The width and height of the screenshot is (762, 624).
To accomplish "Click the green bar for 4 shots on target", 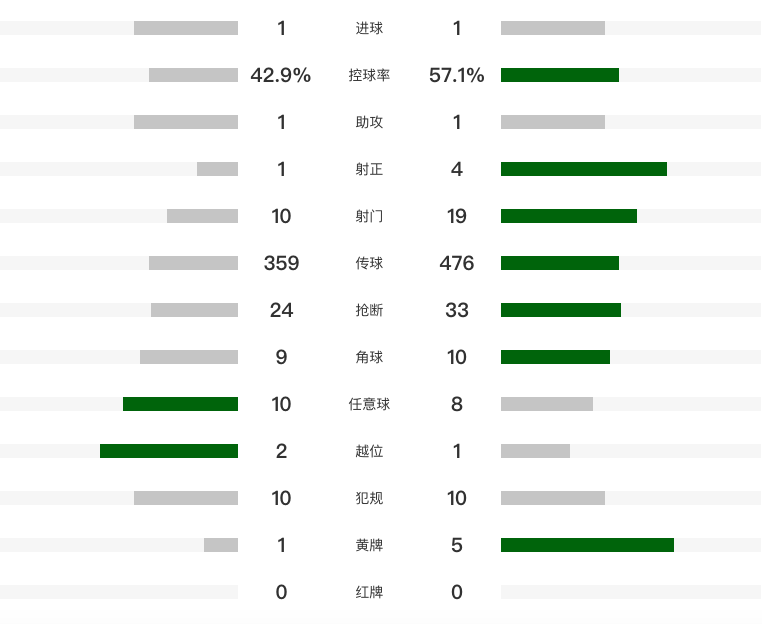I will [584, 169].
